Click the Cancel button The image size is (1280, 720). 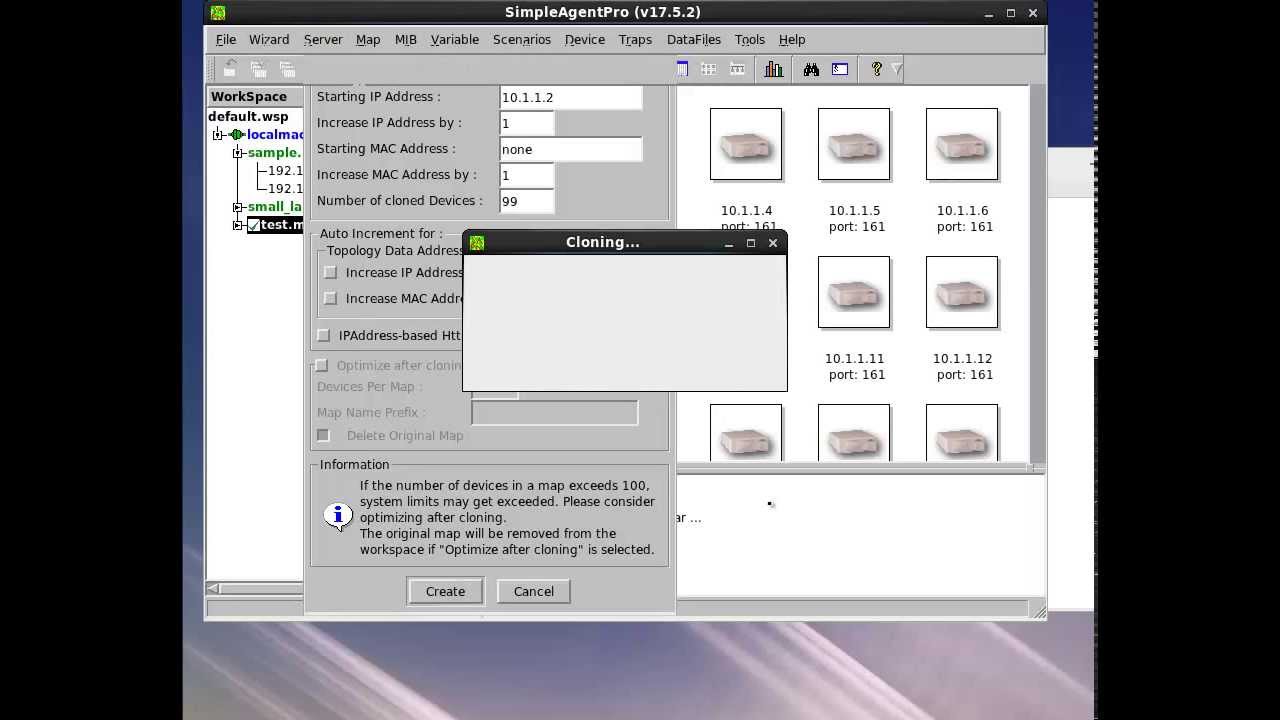[x=534, y=591]
